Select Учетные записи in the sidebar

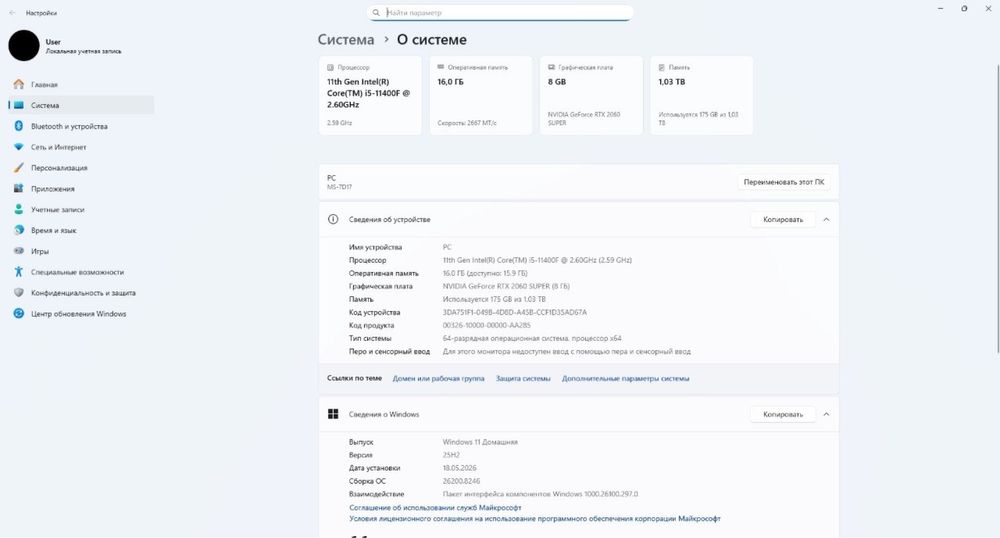coord(81,209)
